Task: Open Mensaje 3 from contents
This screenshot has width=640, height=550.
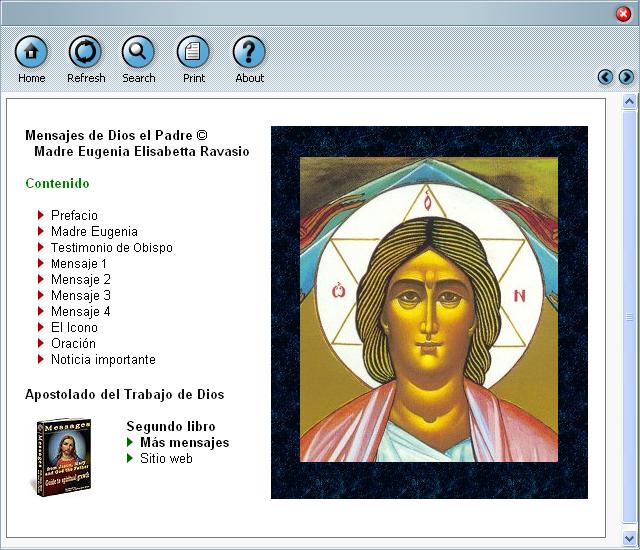Action: [x=80, y=295]
